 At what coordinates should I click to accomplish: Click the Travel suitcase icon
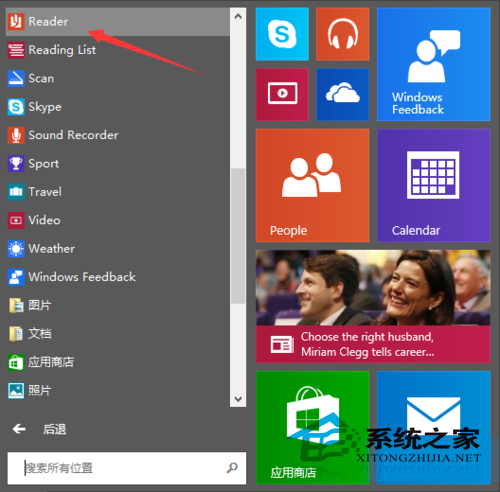tap(16, 192)
